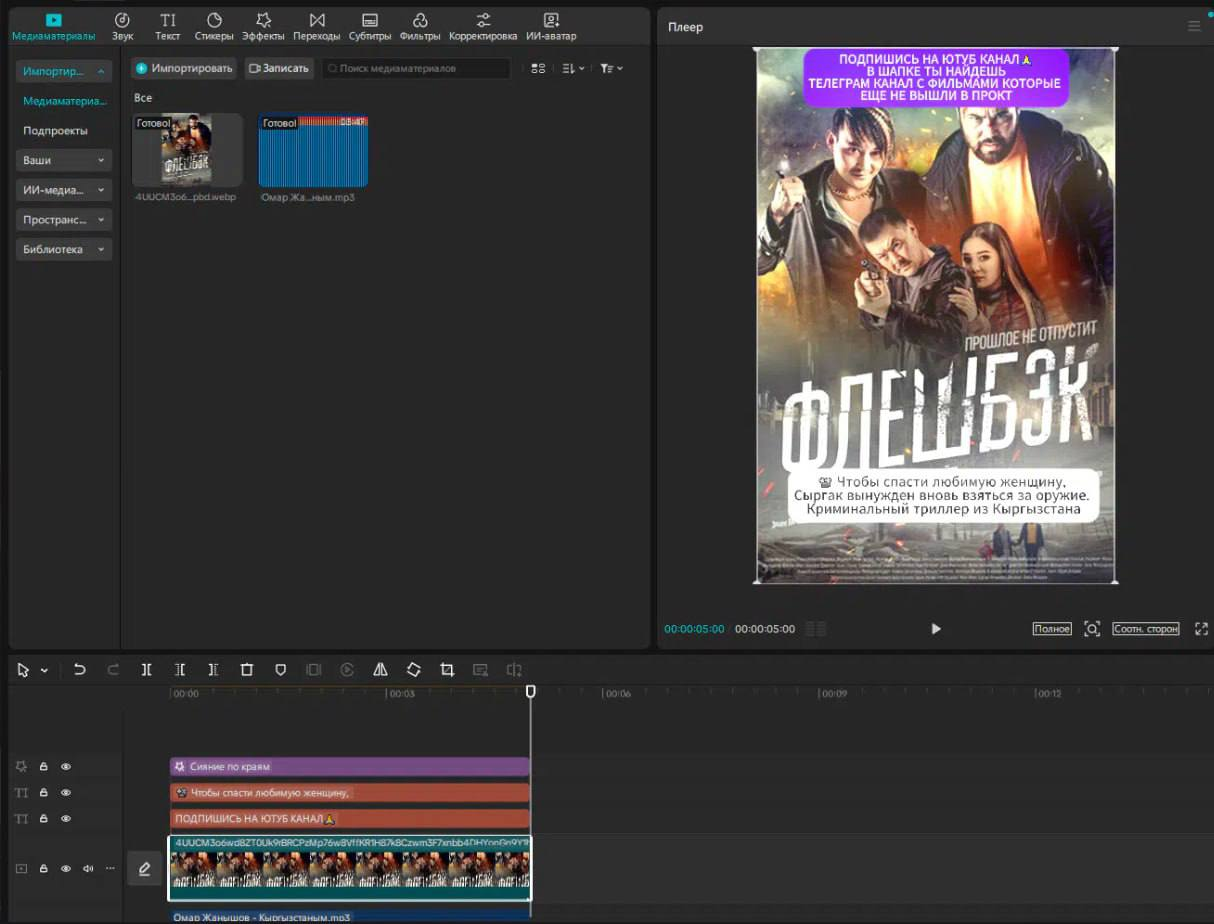The height and width of the screenshot is (924, 1214).
Task: Lock the 'ПОДПИШИСЬ НА ЮТУБ КАНАЛ' text track
Action: pyautogui.click(x=44, y=819)
